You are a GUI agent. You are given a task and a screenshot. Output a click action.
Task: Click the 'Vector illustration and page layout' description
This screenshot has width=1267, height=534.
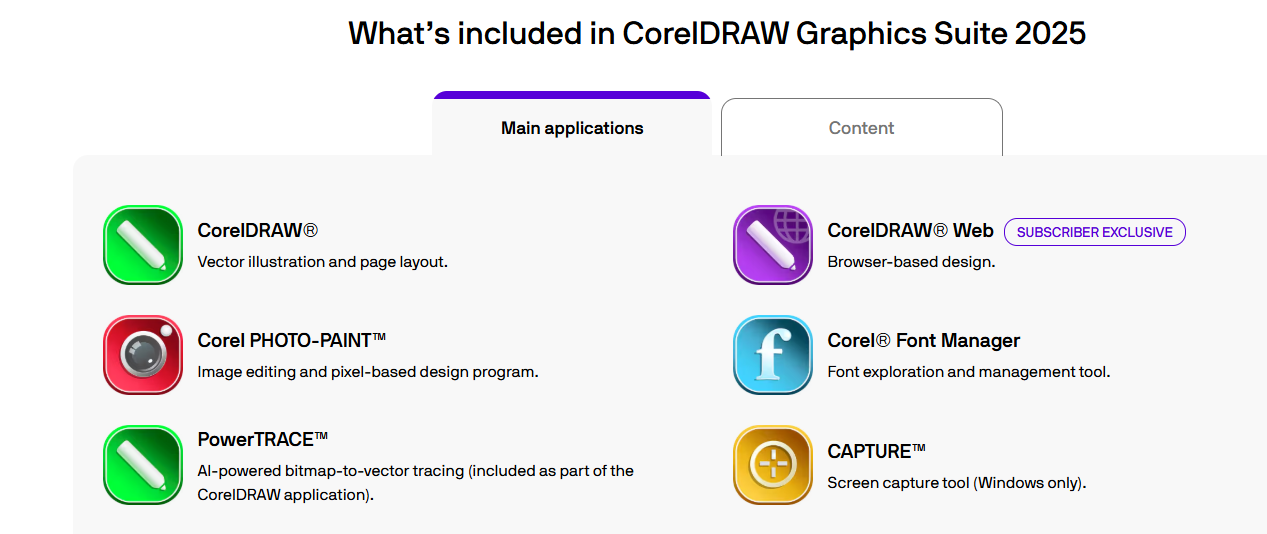tap(323, 262)
